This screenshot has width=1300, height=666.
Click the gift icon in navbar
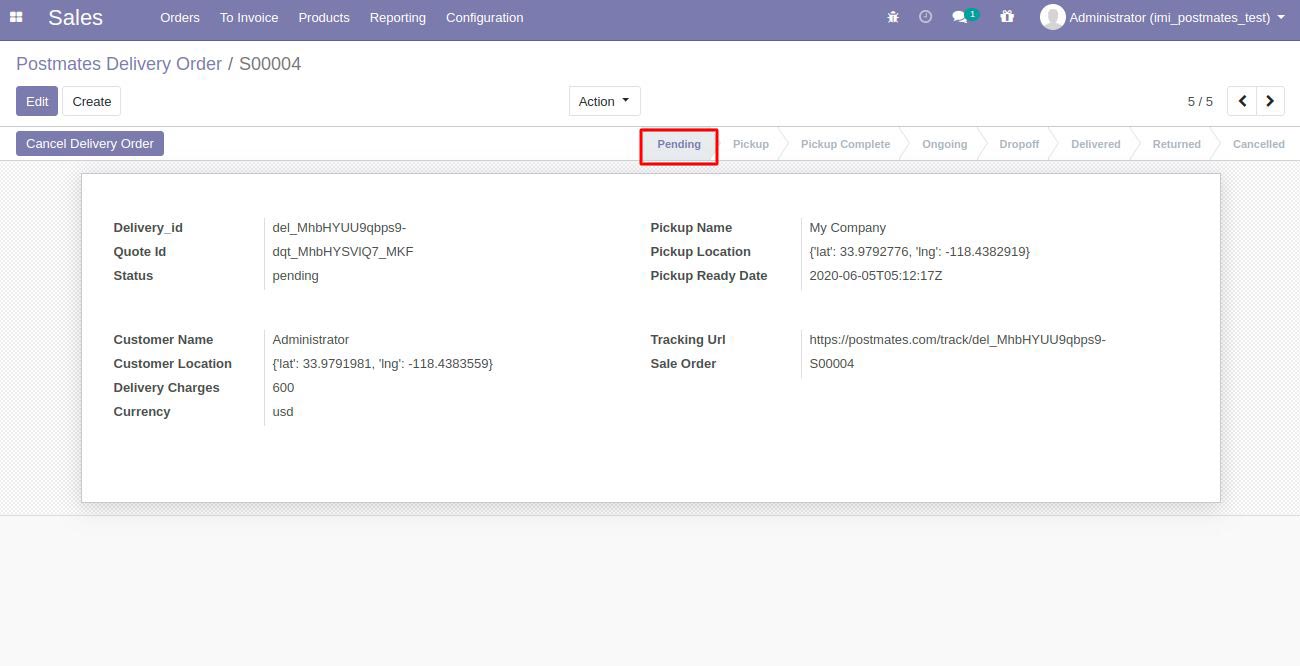coord(1007,17)
